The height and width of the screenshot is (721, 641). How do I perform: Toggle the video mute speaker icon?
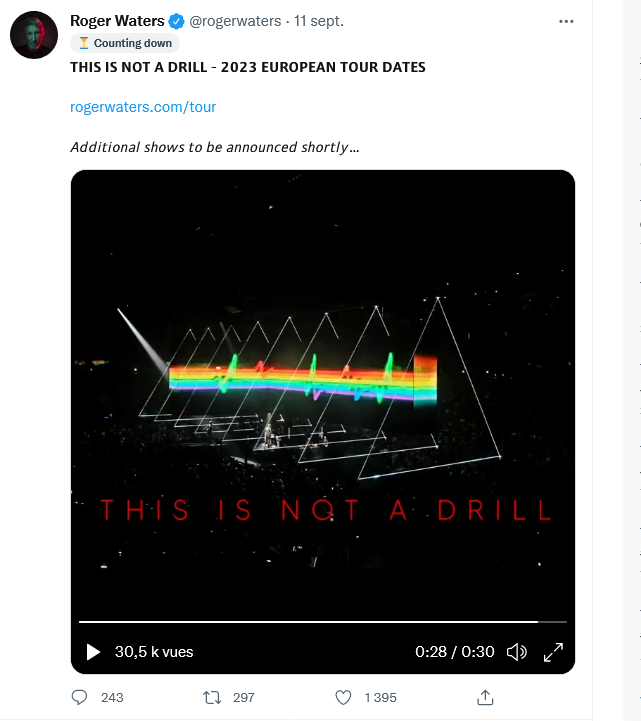[x=516, y=652]
